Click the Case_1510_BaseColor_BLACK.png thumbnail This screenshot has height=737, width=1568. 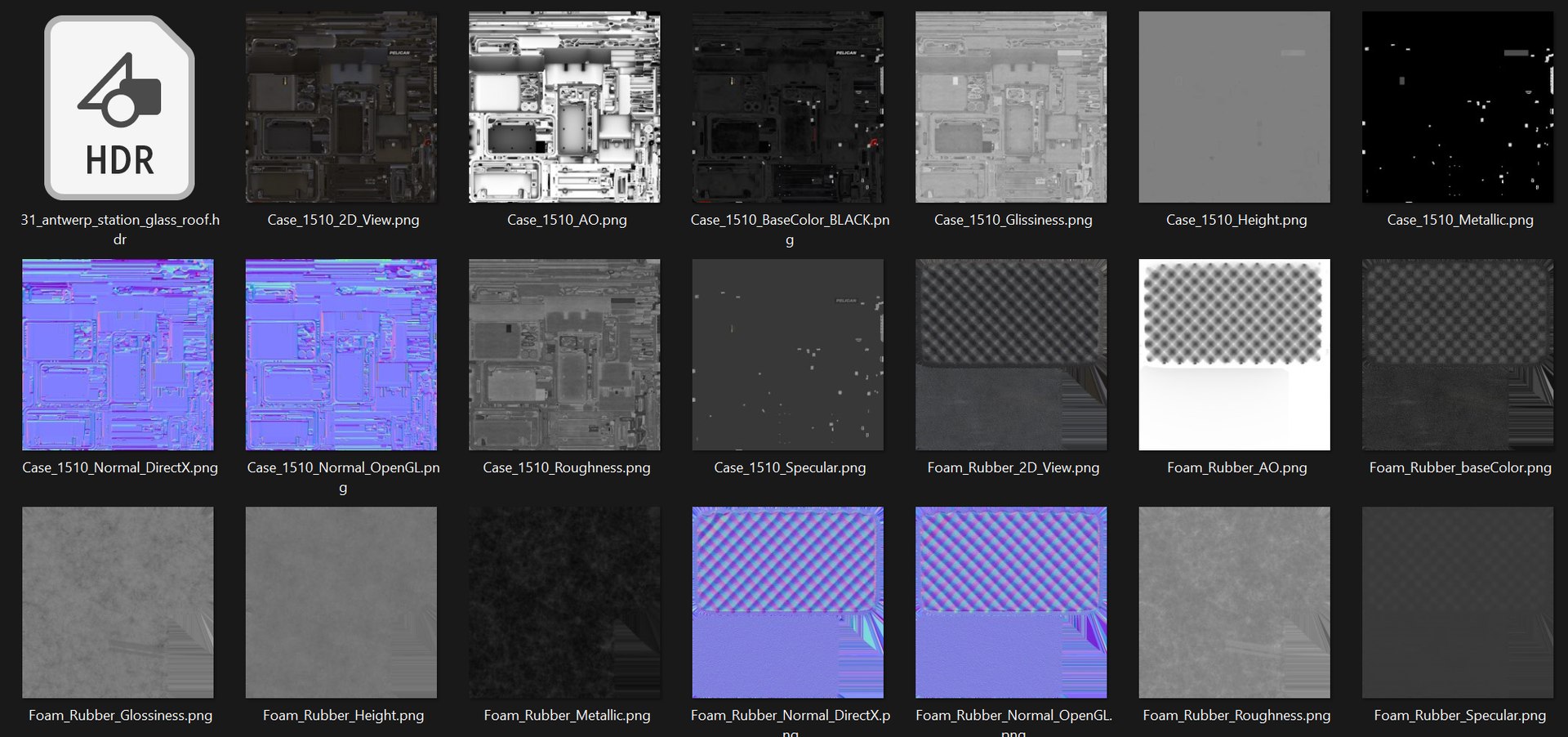pos(788,107)
